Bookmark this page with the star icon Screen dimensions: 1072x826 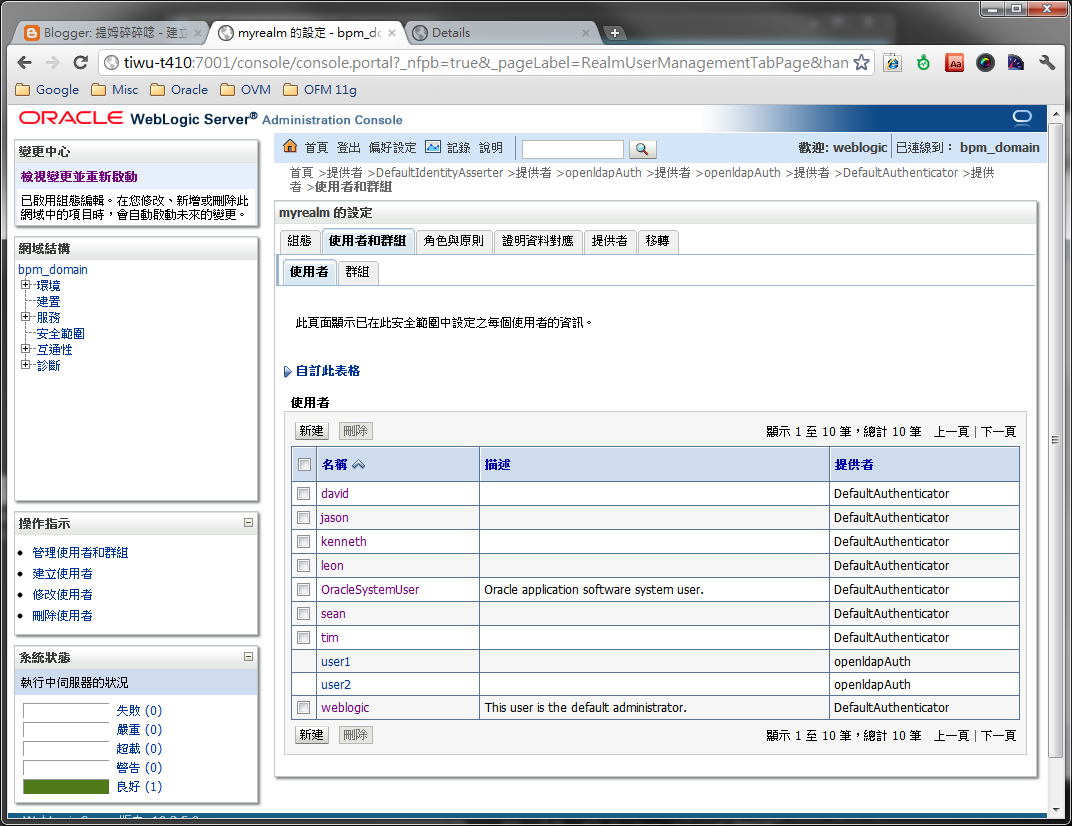(861, 63)
